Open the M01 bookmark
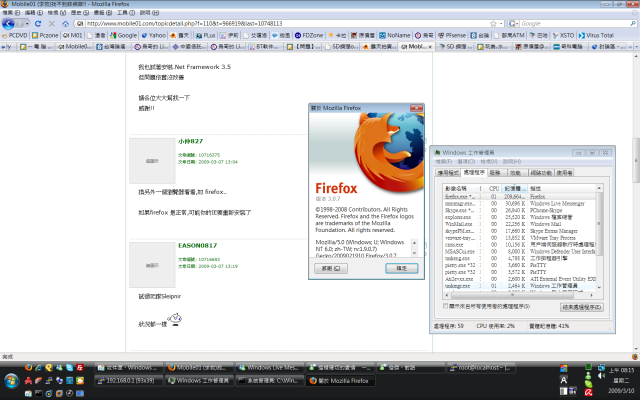Screen dimensions: 640x400 pyautogui.click(x=73, y=36)
